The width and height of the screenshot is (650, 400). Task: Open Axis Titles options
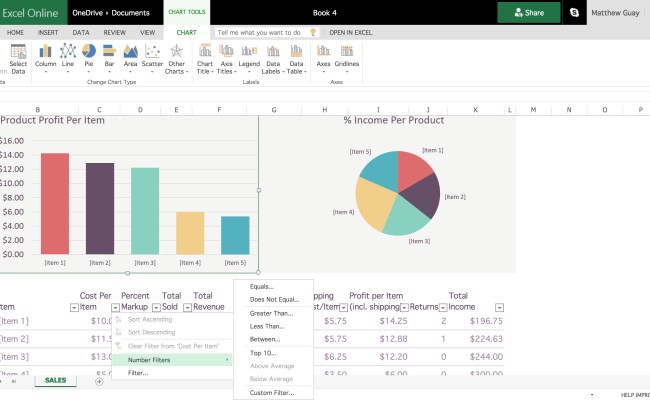click(x=226, y=59)
